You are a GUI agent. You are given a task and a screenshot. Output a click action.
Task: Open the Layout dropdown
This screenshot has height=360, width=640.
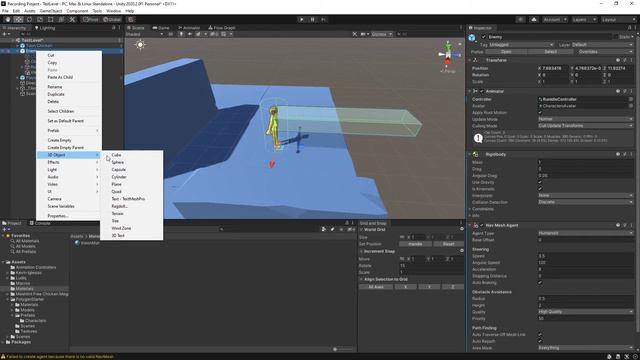click(618, 19)
